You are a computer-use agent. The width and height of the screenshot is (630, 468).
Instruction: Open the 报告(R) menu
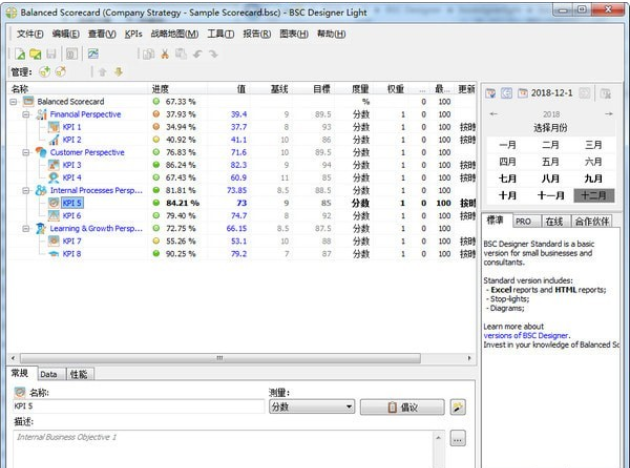point(257,34)
